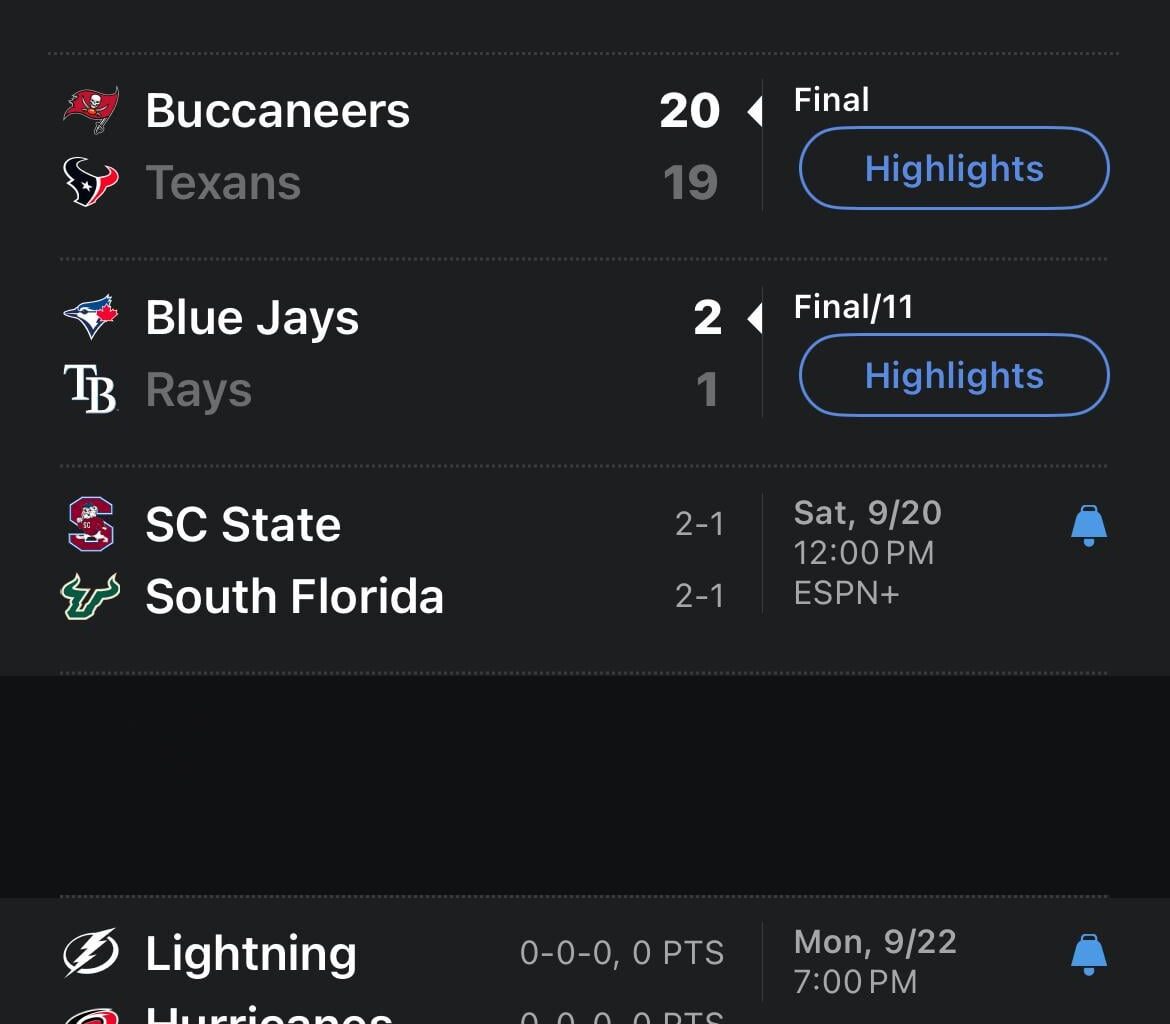
Task: Open the Blue Jays team name
Action: point(252,318)
